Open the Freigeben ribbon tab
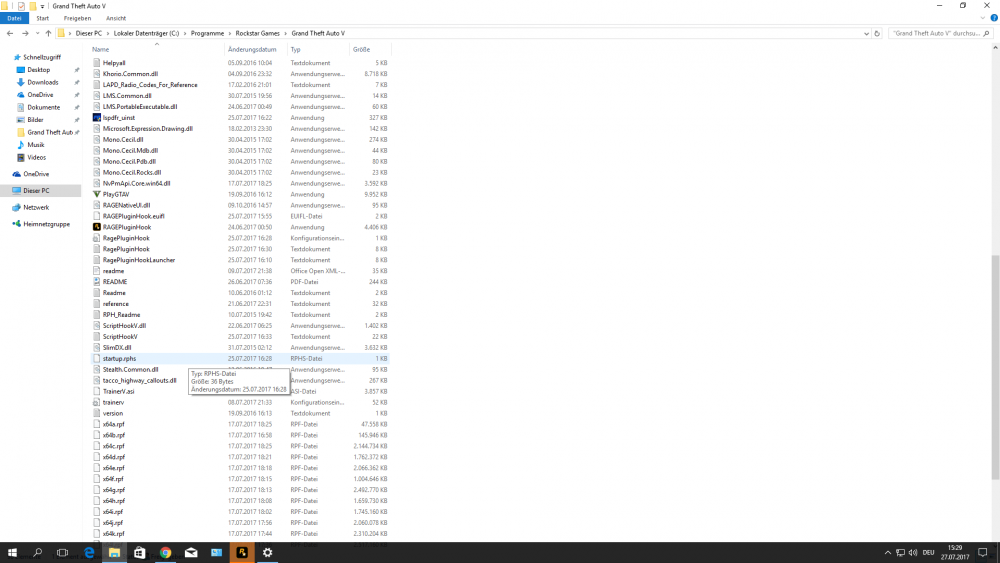 point(77,18)
